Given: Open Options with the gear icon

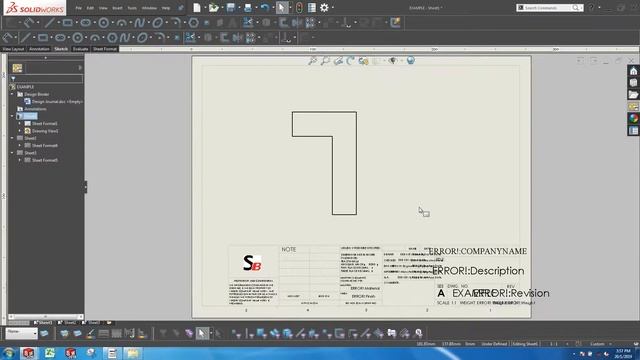Looking at the screenshot, I should [x=324, y=7].
